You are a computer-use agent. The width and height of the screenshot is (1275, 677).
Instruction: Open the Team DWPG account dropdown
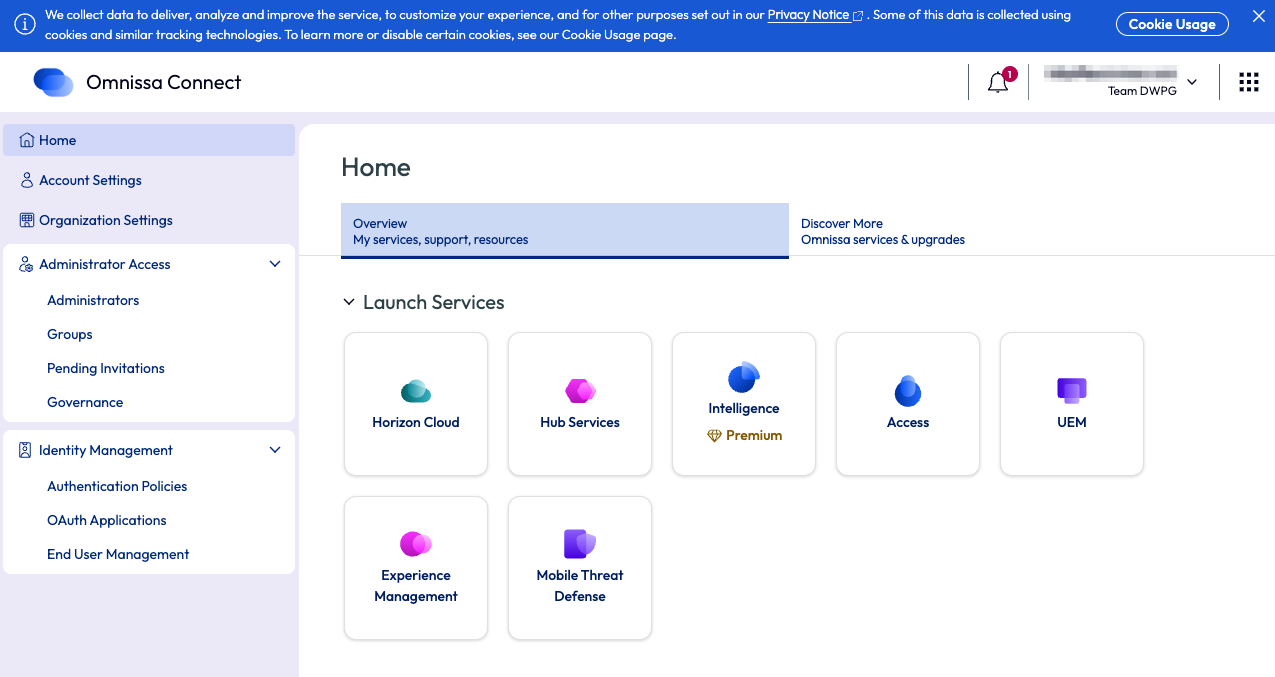coord(1191,82)
